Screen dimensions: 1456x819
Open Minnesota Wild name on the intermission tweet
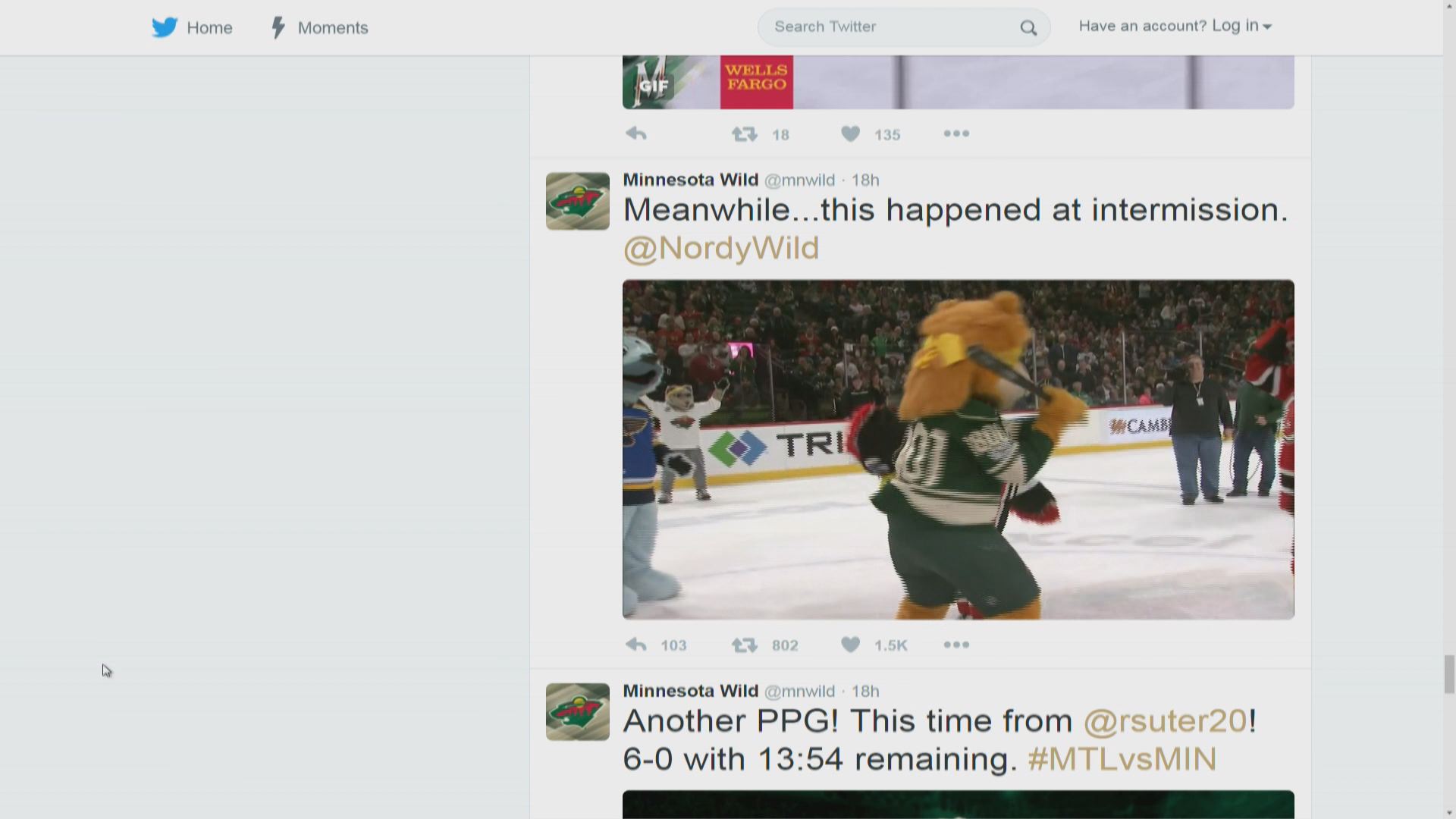(691, 180)
